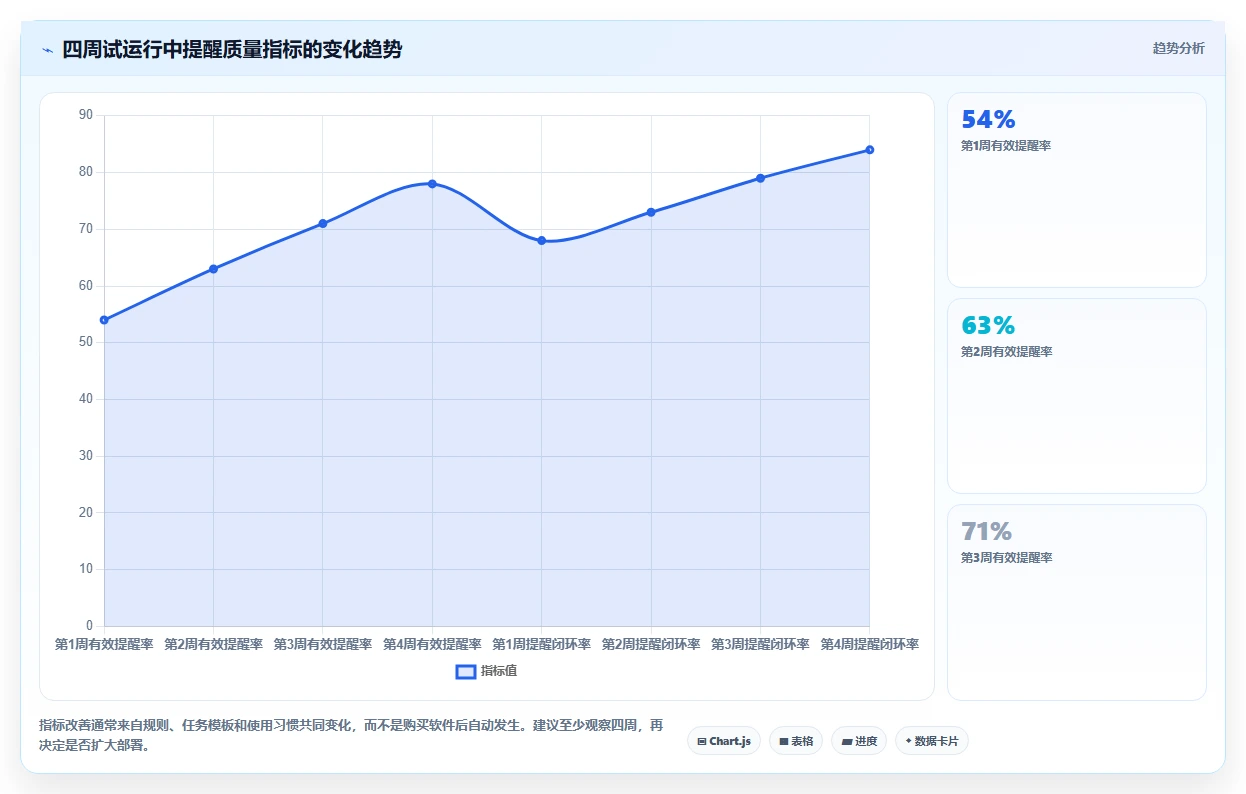The width and height of the screenshot is (1246, 794).
Task: Click the footnote text starting 指标改善通常来自规则
Action: coord(351,735)
